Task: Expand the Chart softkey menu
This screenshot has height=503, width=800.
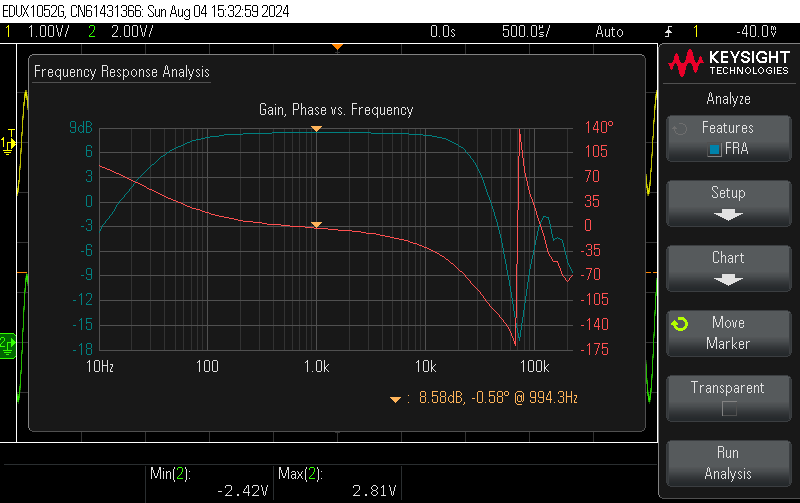Action: pyautogui.click(x=729, y=268)
